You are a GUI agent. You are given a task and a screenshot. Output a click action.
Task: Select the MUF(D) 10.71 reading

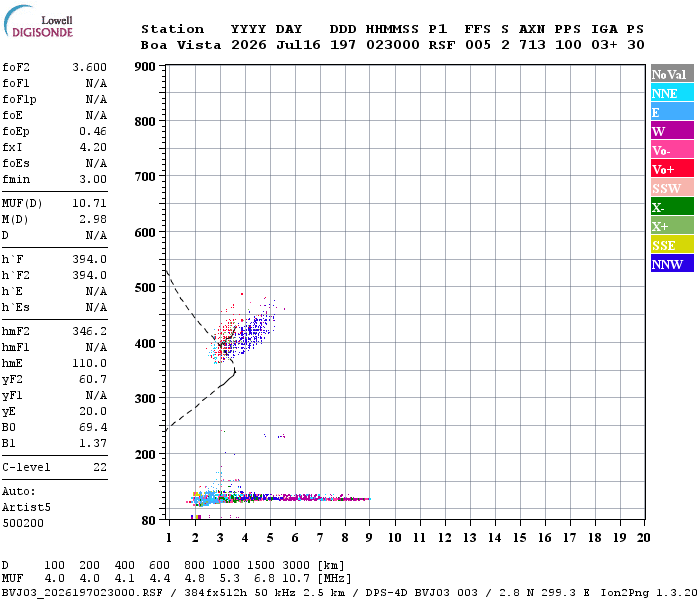click(89, 204)
